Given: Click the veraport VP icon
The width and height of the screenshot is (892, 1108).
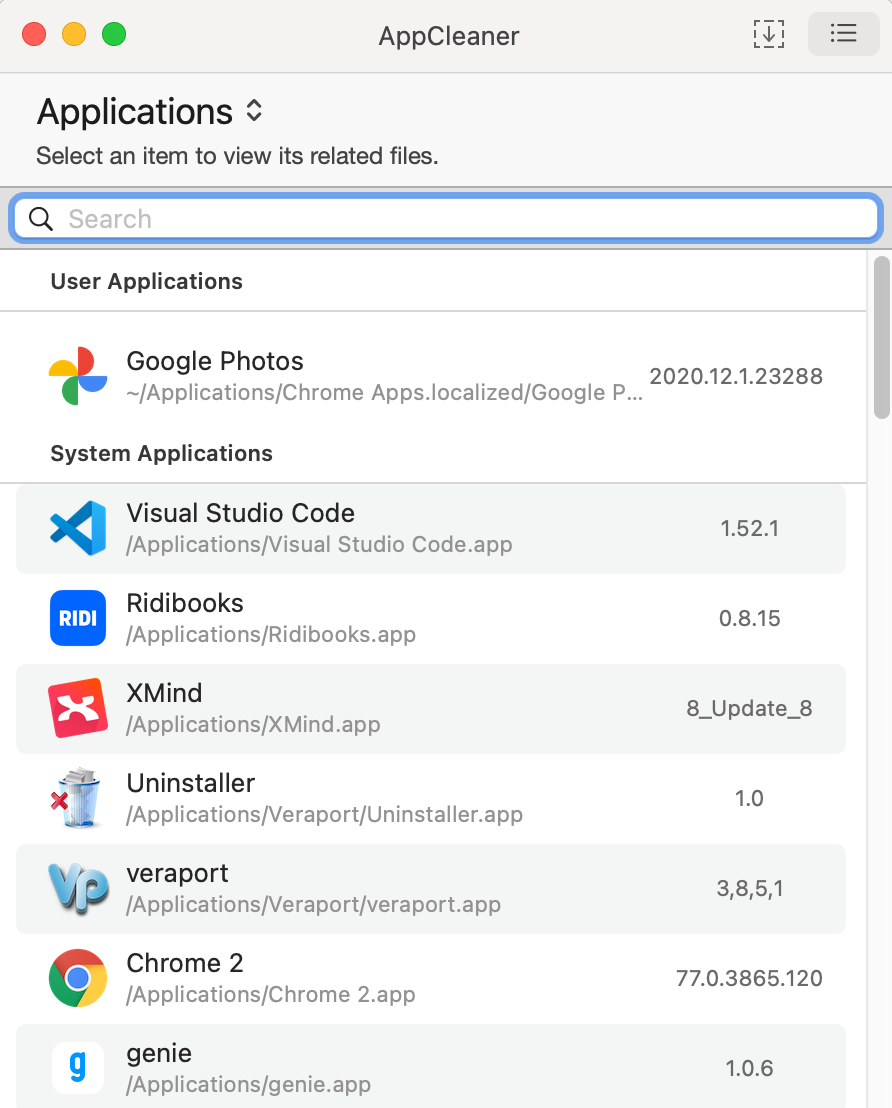Looking at the screenshot, I should [78, 888].
